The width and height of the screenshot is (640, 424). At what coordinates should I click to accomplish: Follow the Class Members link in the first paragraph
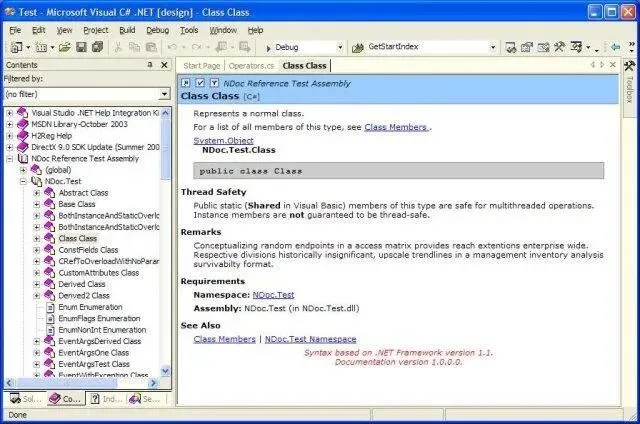(x=396, y=127)
